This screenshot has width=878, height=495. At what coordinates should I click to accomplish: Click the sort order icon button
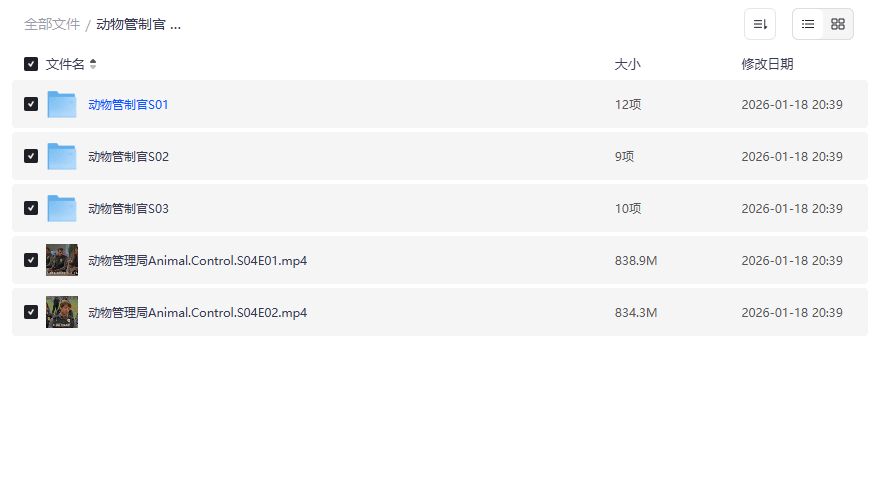(760, 24)
